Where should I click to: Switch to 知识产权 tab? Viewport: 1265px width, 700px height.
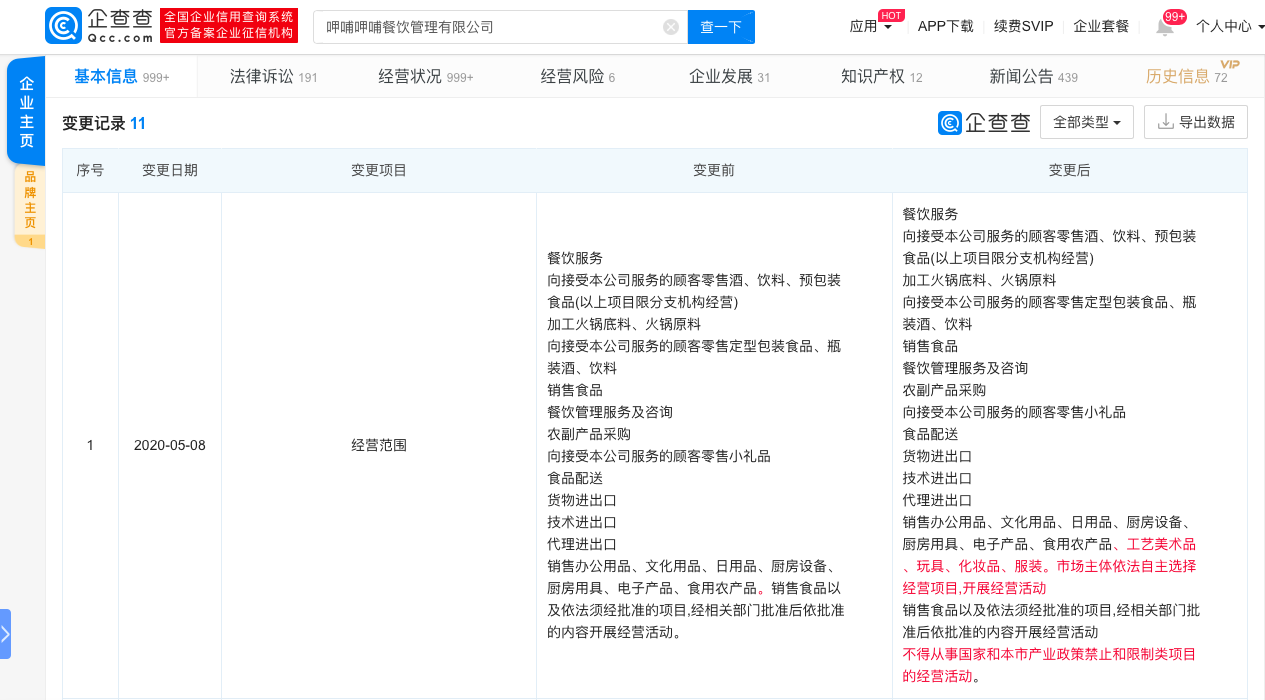882,76
